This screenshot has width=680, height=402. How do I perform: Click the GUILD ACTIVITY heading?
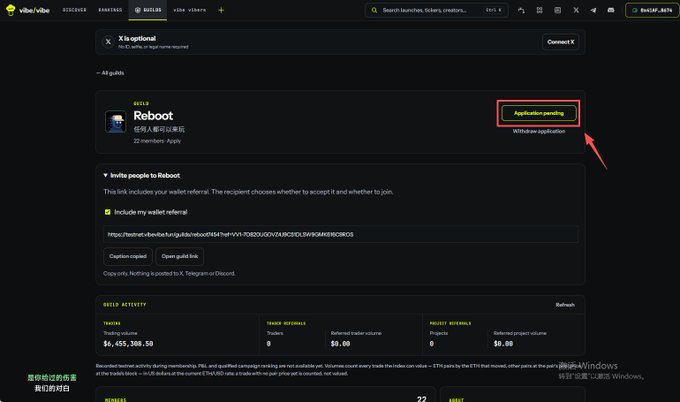pyautogui.click(x=124, y=305)
